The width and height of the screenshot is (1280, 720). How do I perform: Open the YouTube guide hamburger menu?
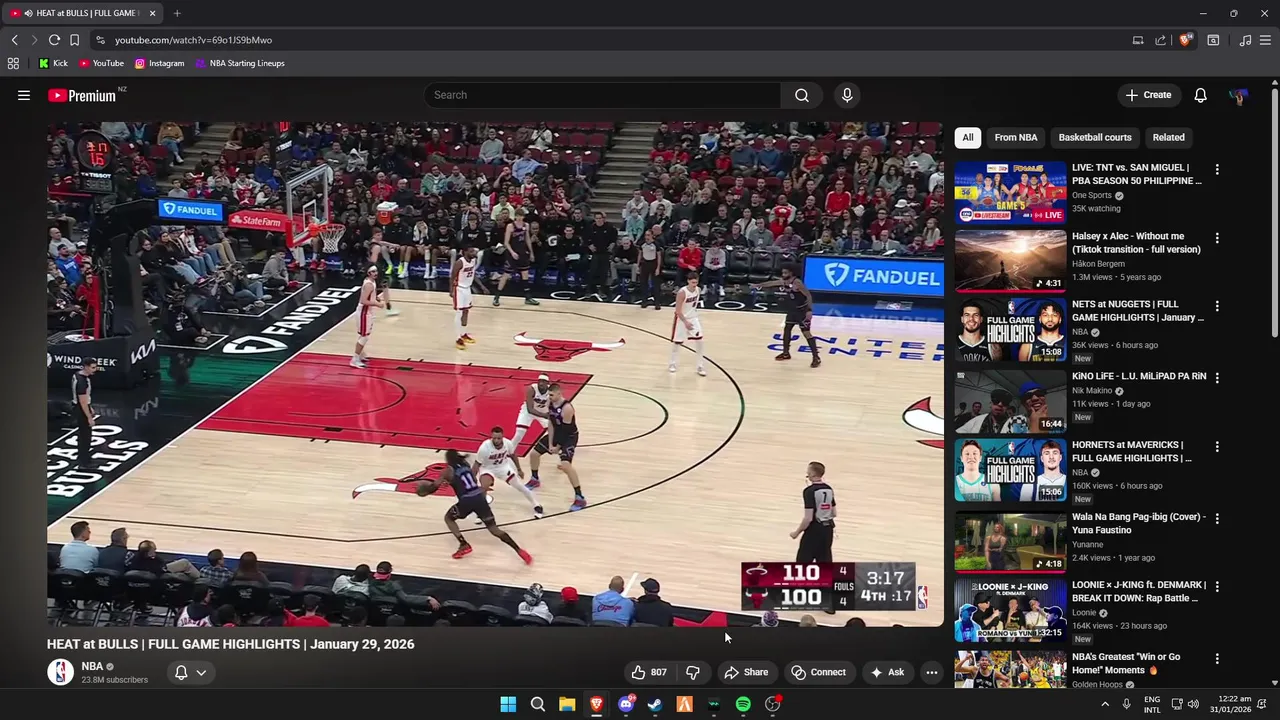click(x=24, y=95)
